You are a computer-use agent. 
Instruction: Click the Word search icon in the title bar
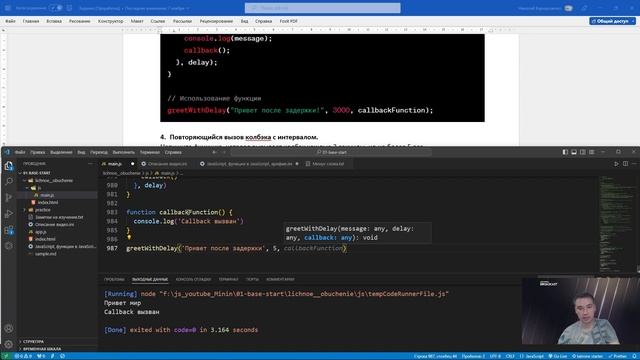(x=253, y=8)
